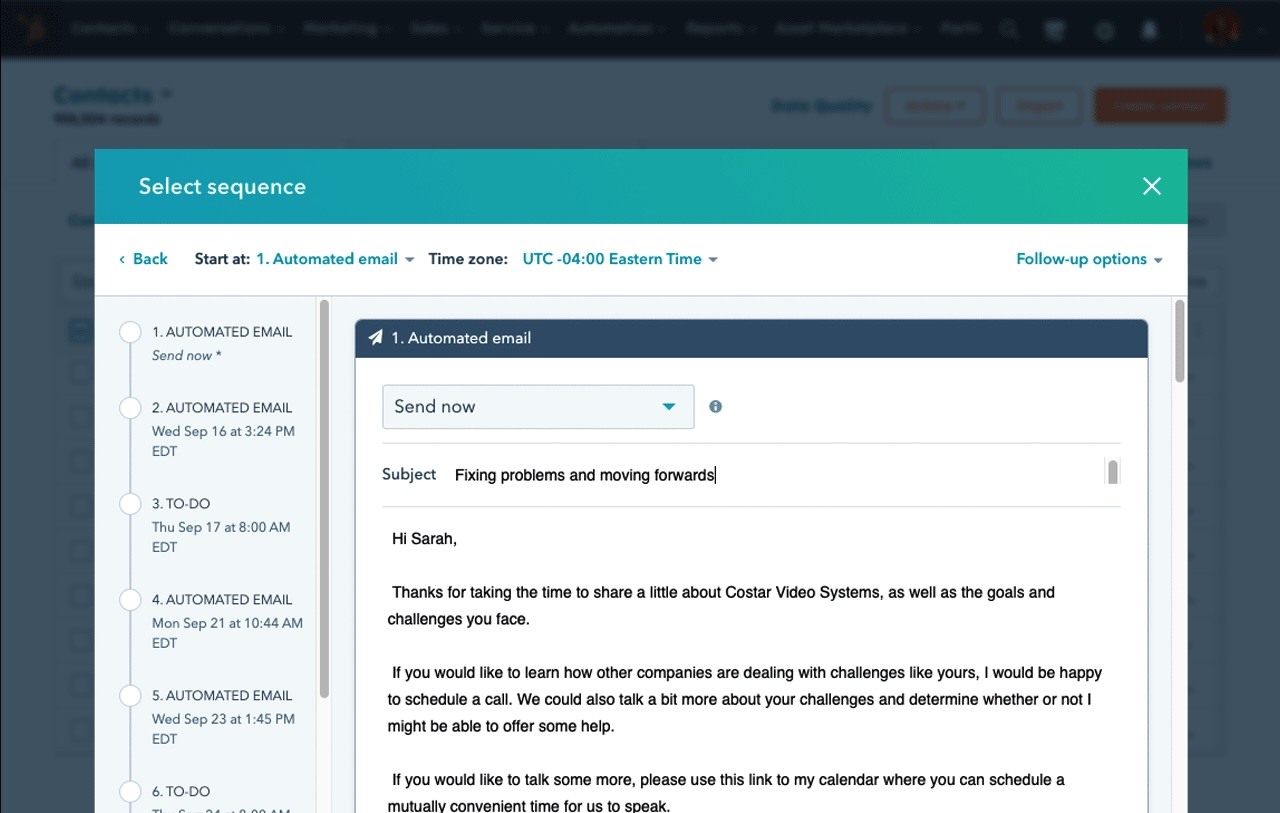Screen dimensions: 1280x813
Task: Open the Time zone Eastern Time dropdown
Action: tap(620, 259)
